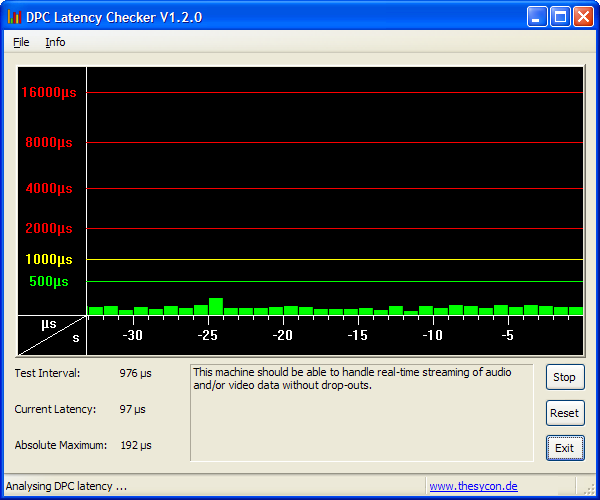Screen dimensions: 600x500
Task: Close the DPC Latency Checker window
Action: point(583,17)
